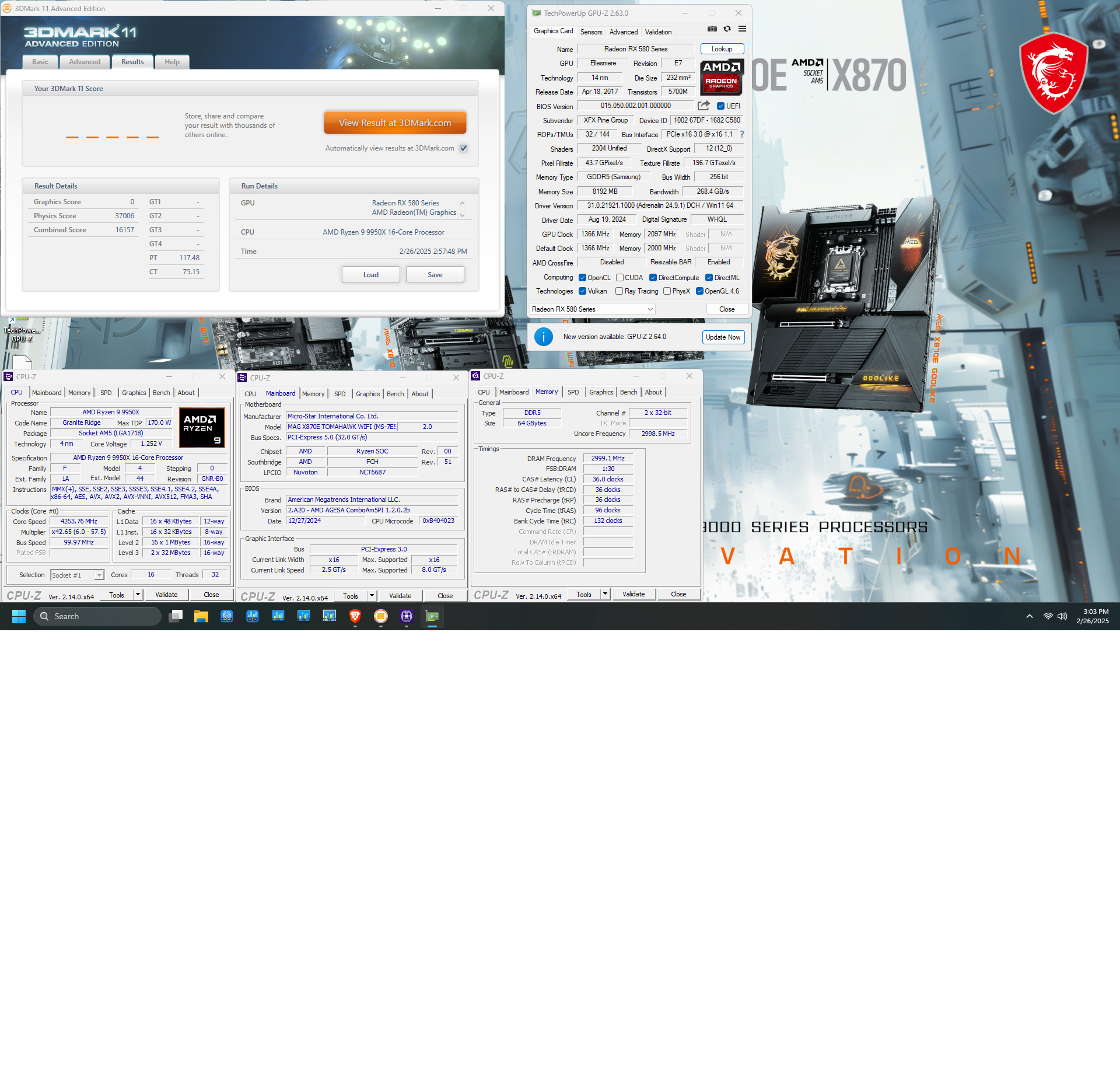Open Bench tab in the CPU-Z CPU window
Viewport: 1120px width, 1079px height.
coord(162,393)
